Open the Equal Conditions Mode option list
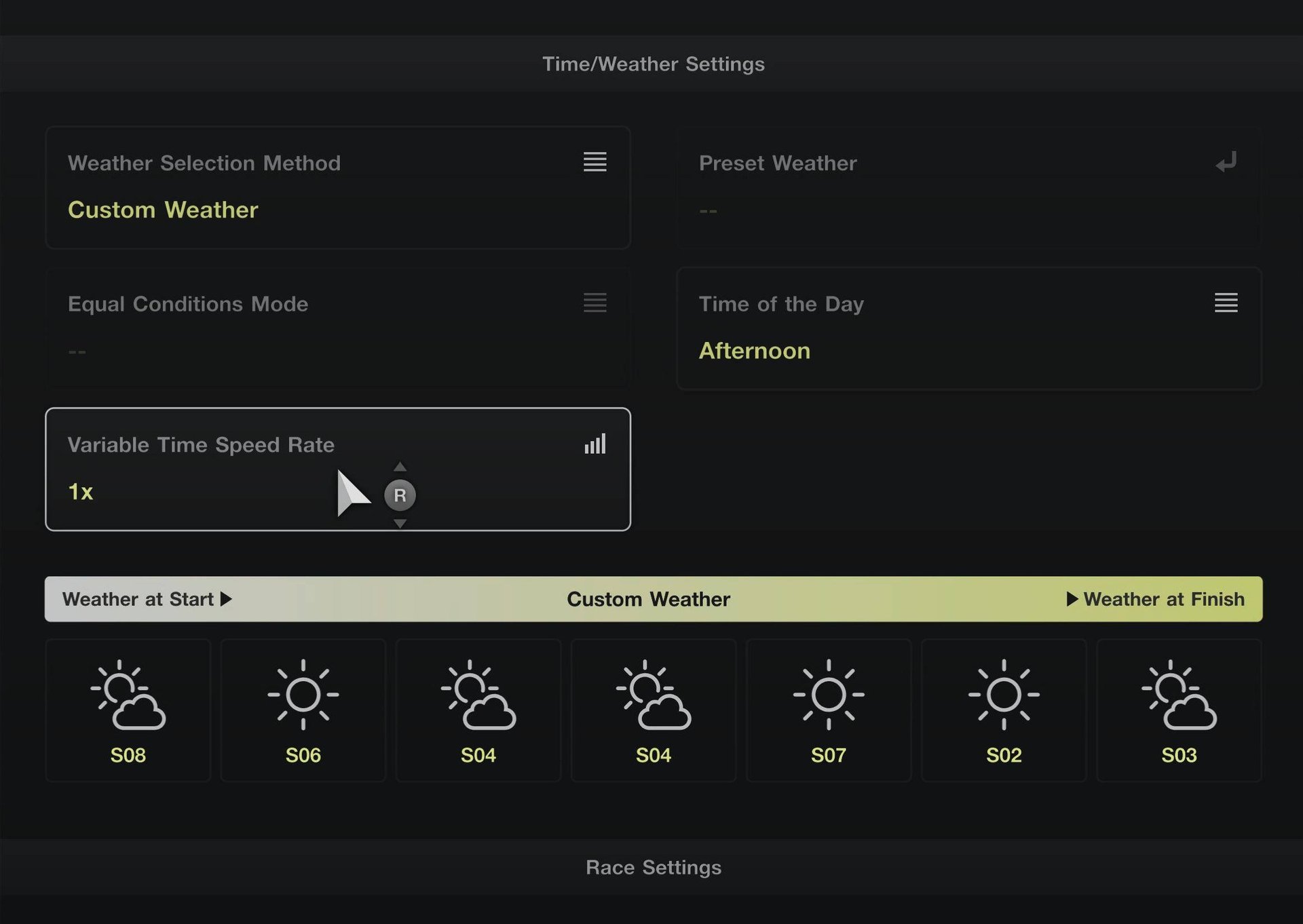Image resolution: width=1303 pixels, height=924 pixels. tap(337, 328)
